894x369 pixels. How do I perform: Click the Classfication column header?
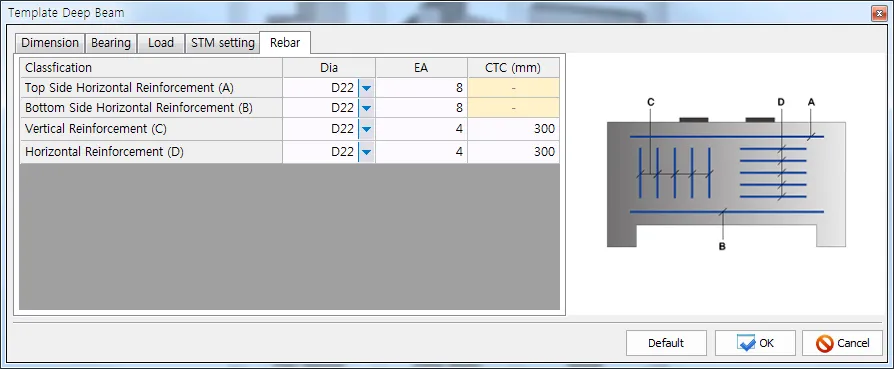pos(151,68)
